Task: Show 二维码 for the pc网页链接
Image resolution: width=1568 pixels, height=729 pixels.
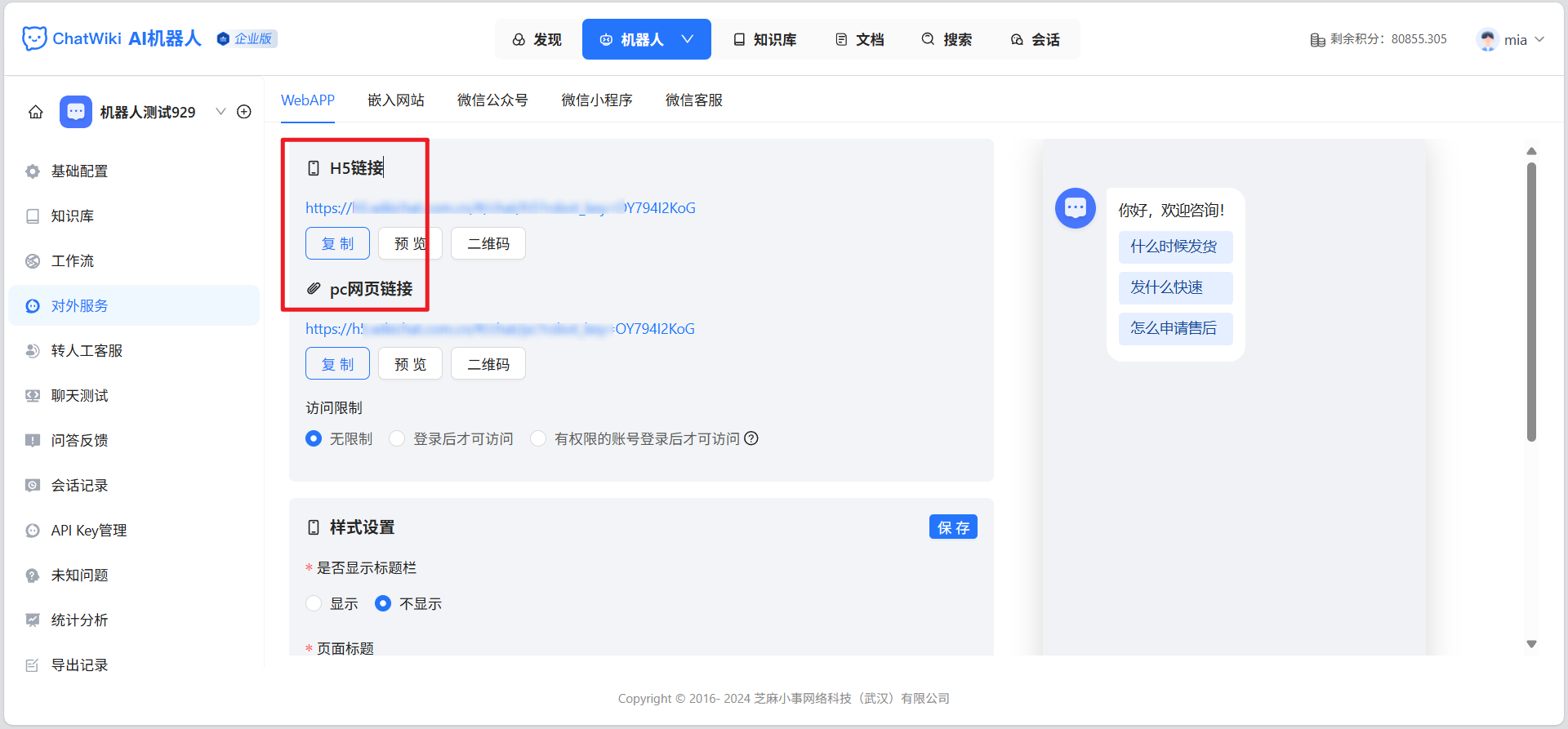Action: point(488,364)
